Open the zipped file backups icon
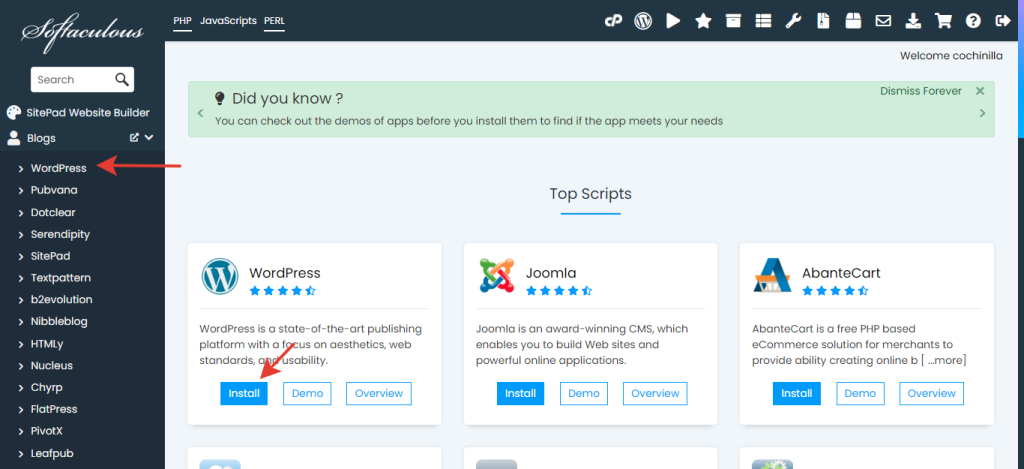 click(x=823, y=21)
